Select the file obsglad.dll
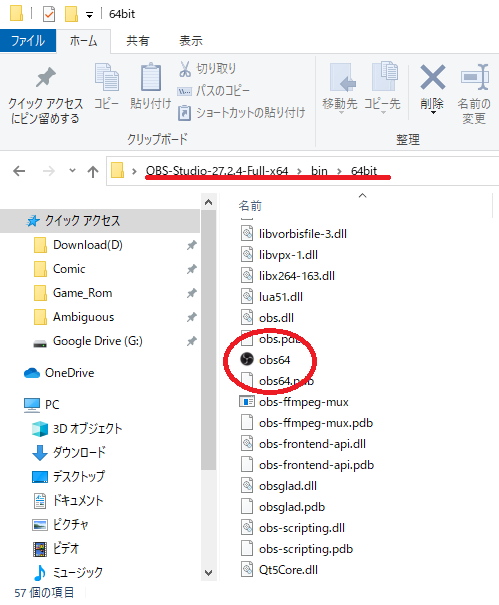 279,486
